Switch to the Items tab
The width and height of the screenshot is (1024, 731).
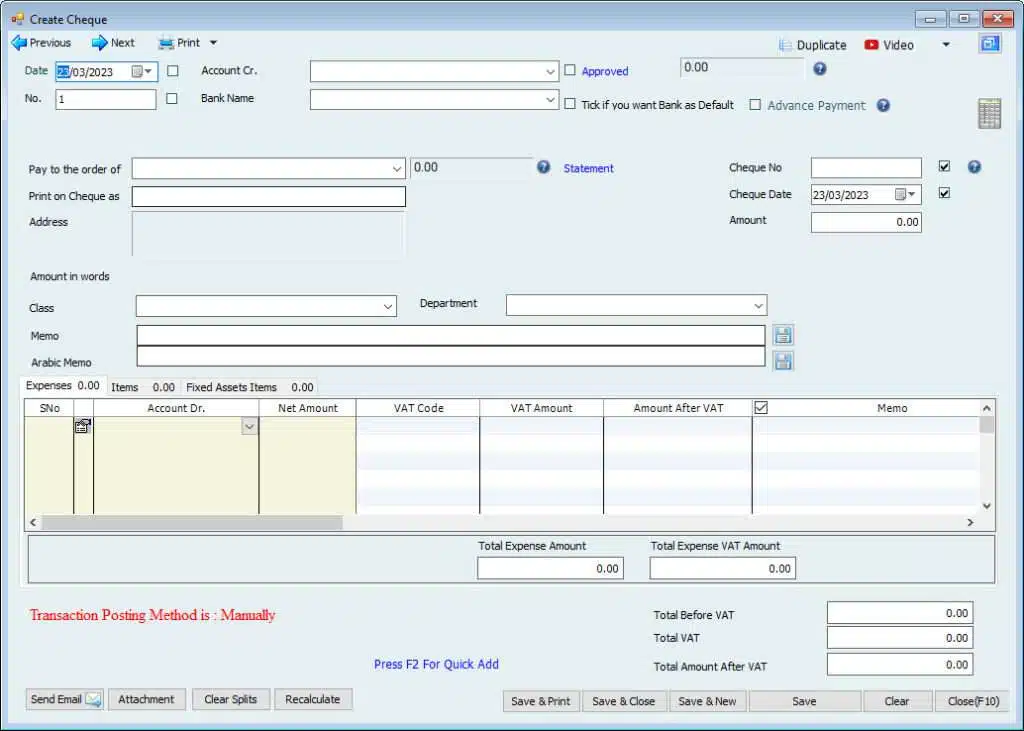pos(142,387)
